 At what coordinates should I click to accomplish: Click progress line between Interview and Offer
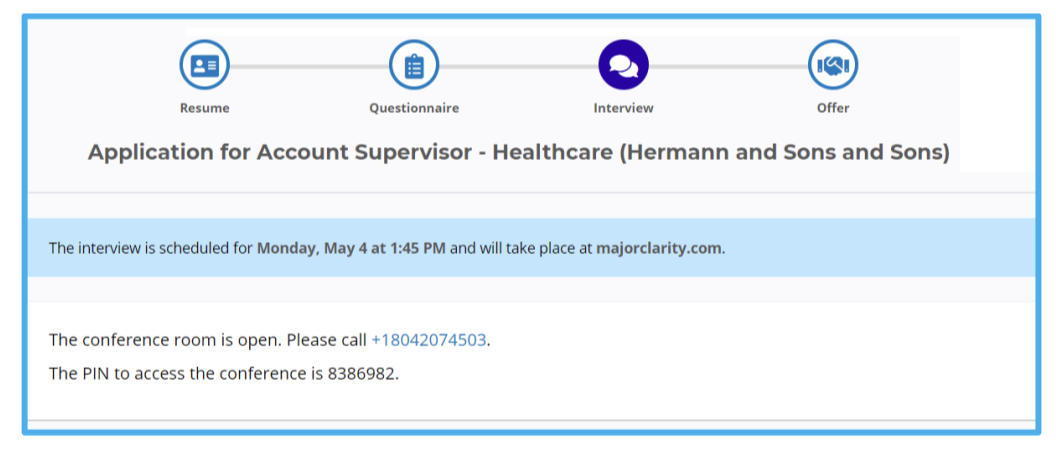[x=728, y=67]
